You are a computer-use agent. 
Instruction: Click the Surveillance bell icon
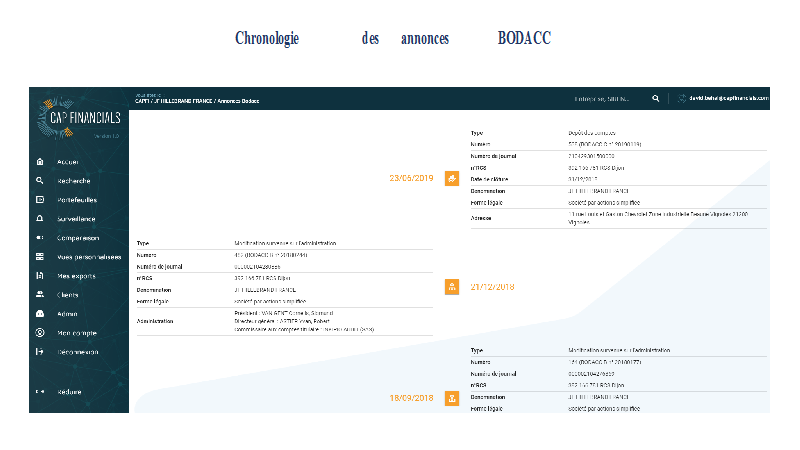(x=39, y=218)
